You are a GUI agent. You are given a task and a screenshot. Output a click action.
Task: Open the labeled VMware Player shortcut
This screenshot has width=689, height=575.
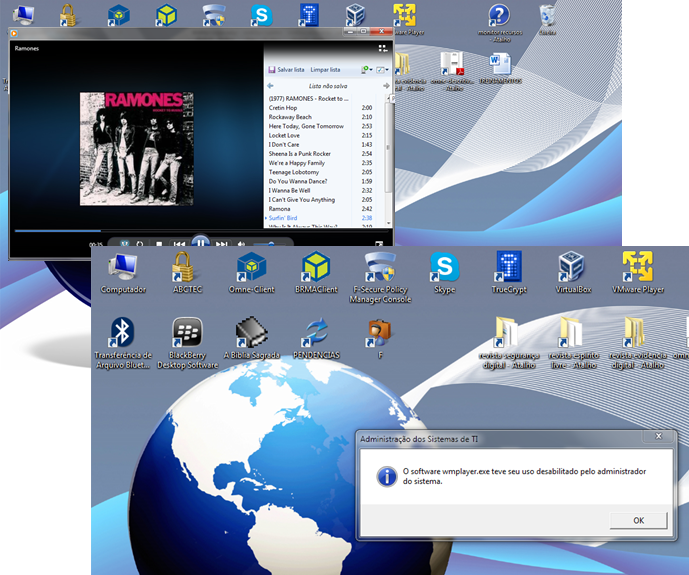tap(638, 272)
